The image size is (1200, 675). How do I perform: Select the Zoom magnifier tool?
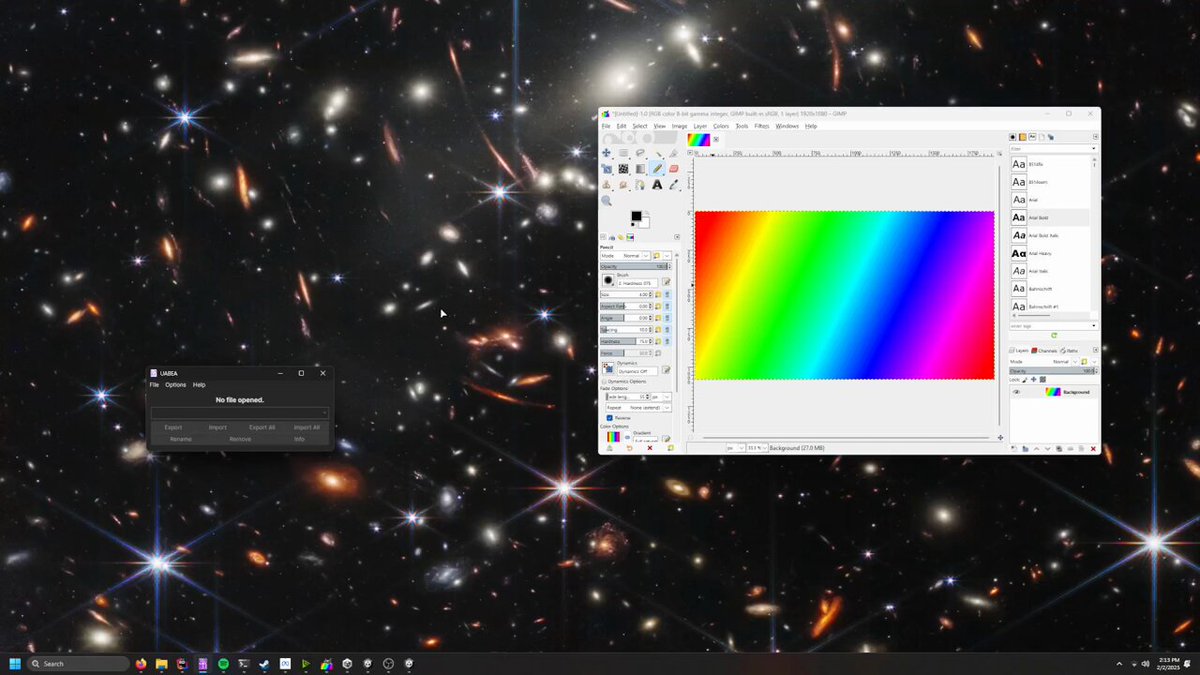tap(606, 200)
